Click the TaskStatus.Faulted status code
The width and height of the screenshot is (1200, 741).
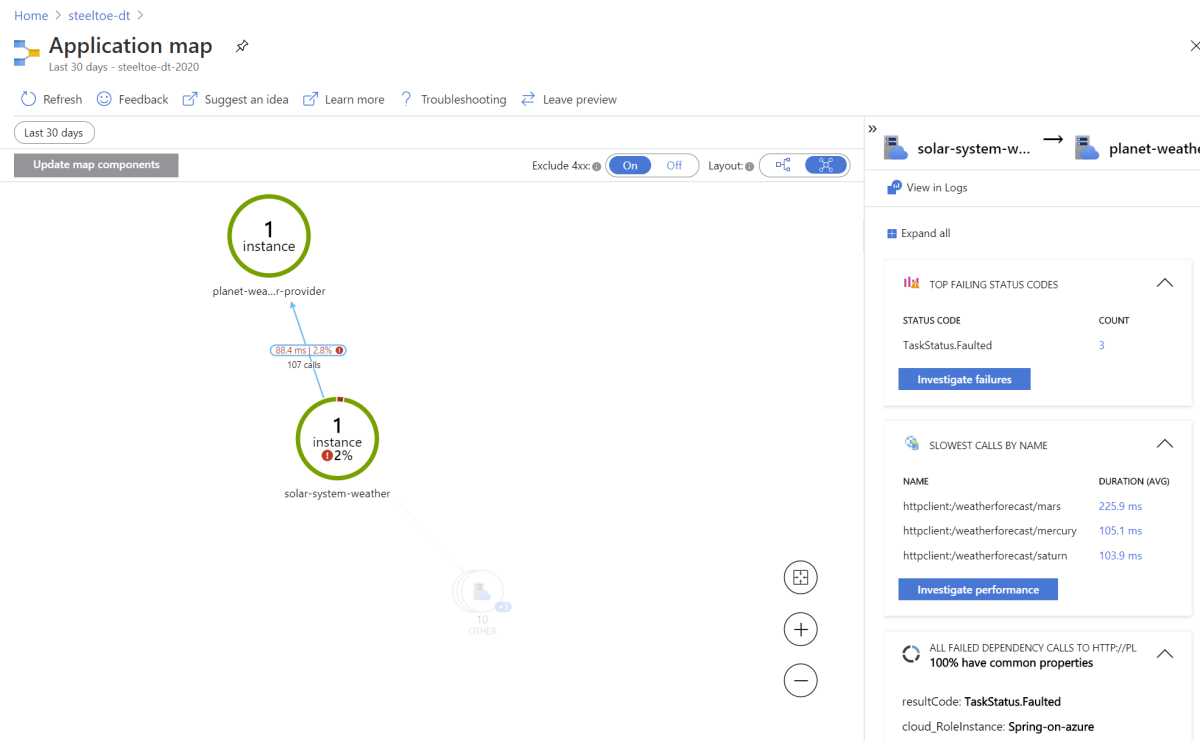tap(947, 345)
